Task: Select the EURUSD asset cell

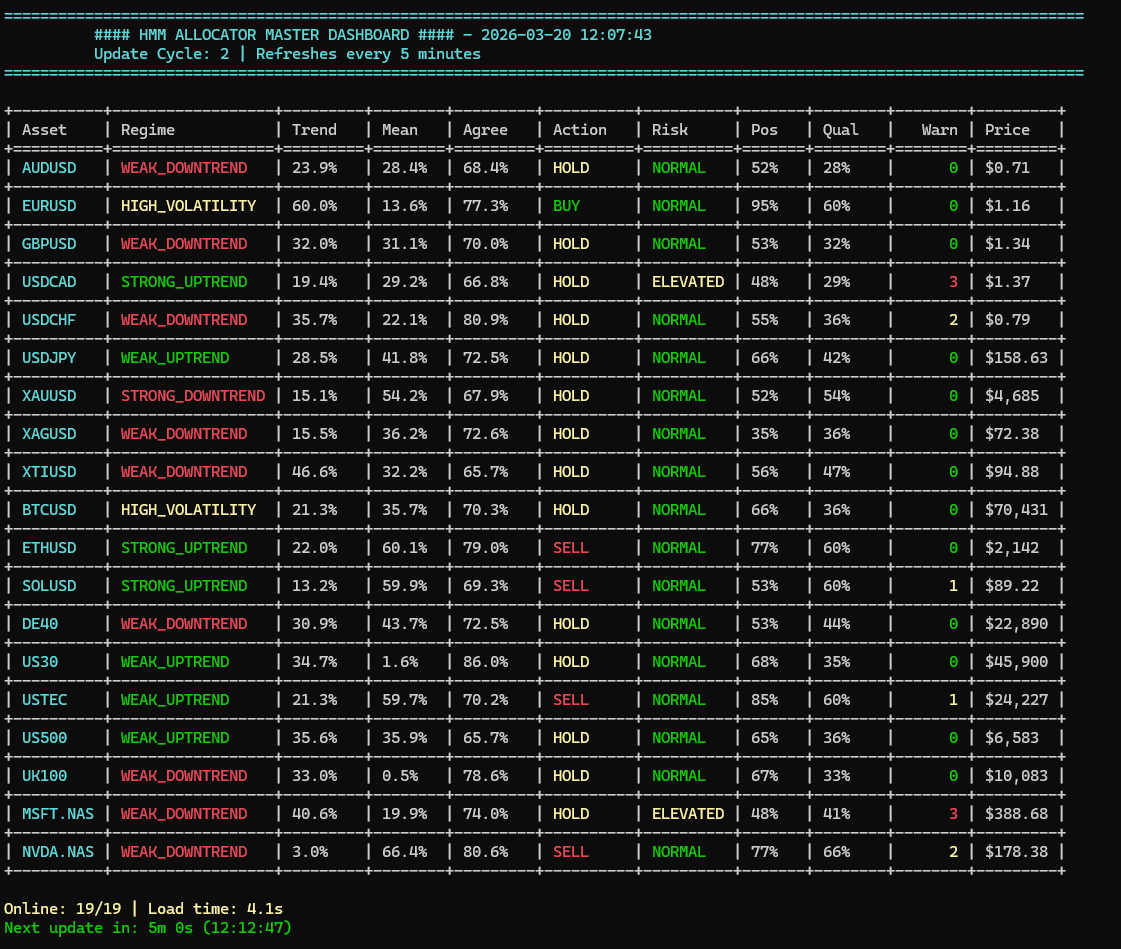Action: click(49, 206)
